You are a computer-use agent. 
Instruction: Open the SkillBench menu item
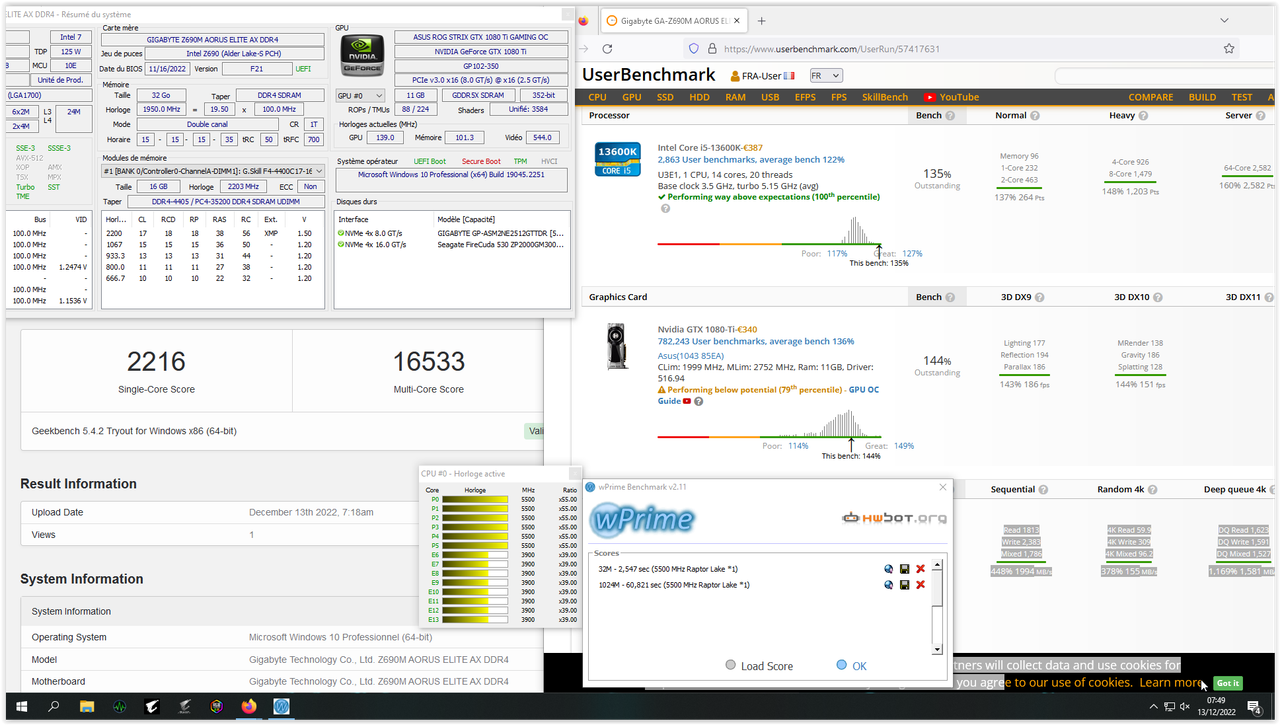tap(885, 97)
